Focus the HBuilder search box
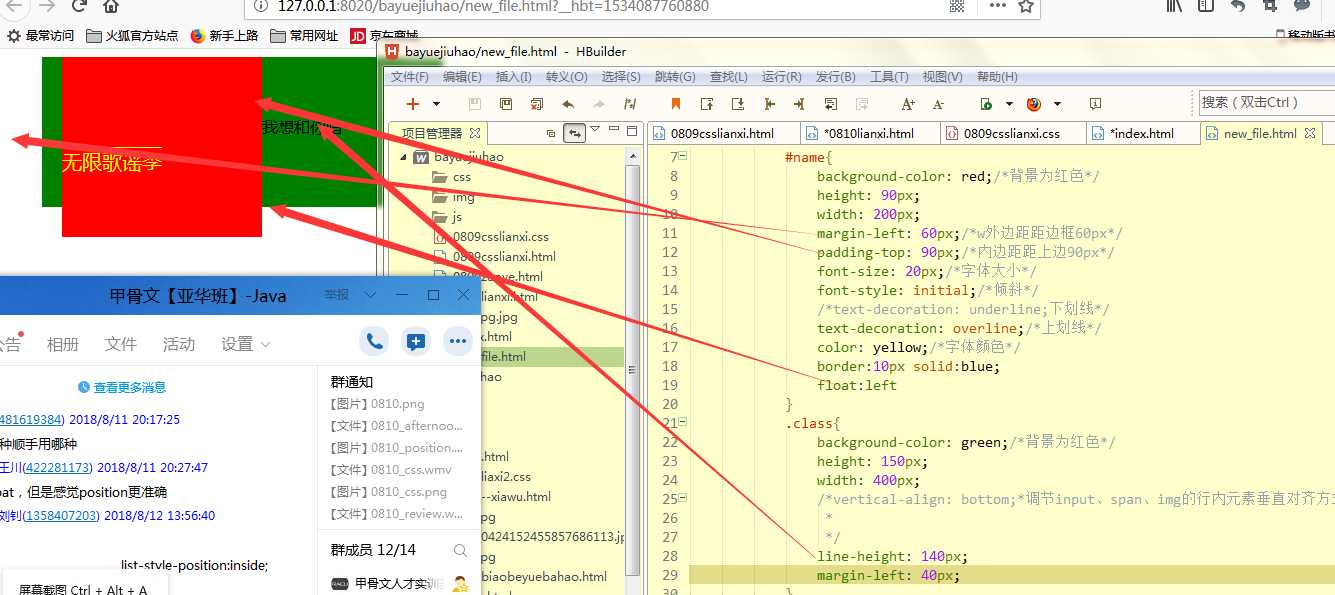 (x=1266, y=102)
